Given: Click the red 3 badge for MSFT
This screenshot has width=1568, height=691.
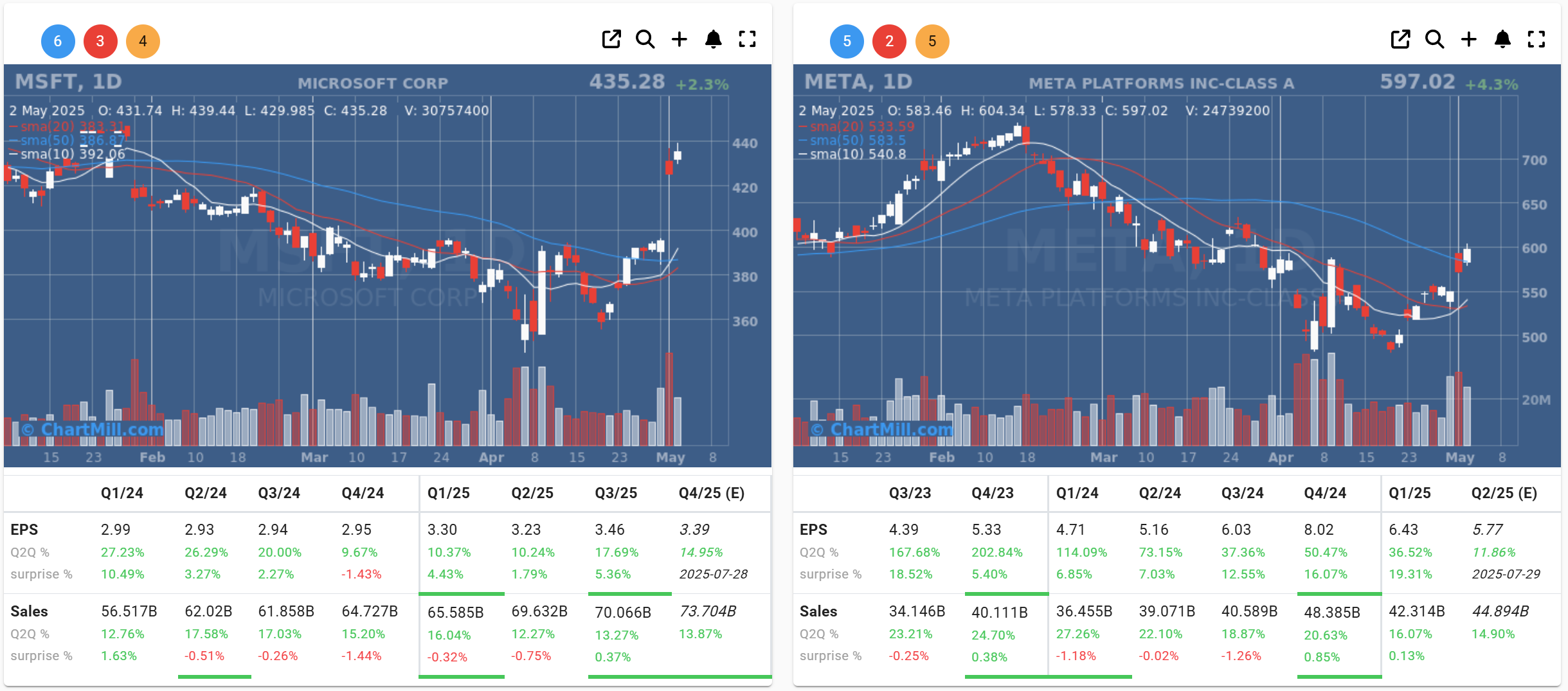Looking at the screenshot, I should pyautogui.click(x=100, y=41).
